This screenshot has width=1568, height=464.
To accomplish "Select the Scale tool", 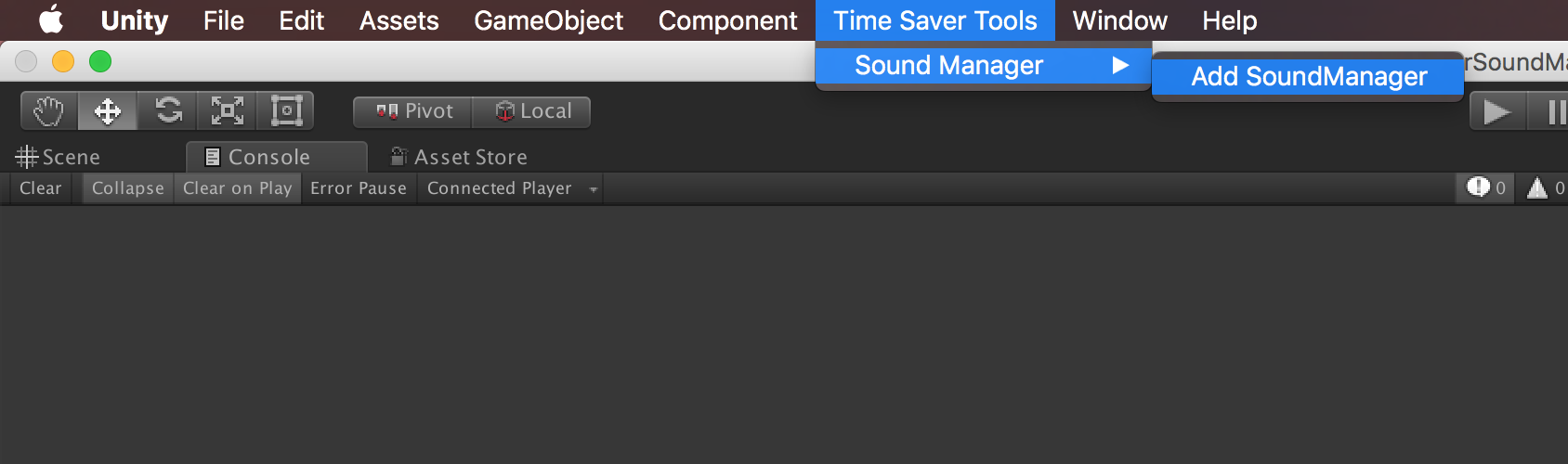I will (228, 111).
